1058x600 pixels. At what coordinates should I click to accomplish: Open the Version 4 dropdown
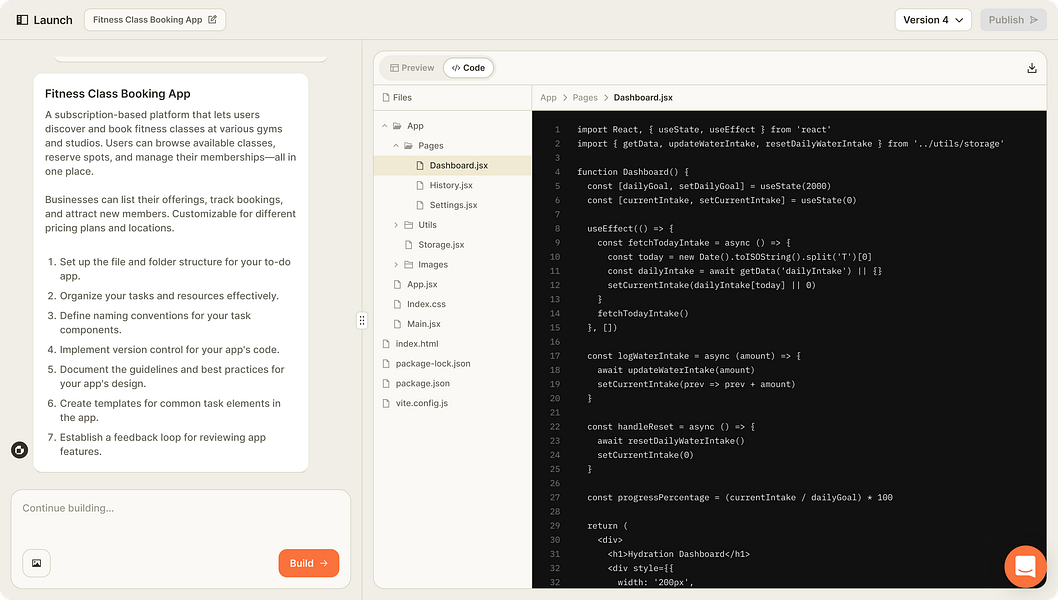pyautogui.click(x=932, y=20)
